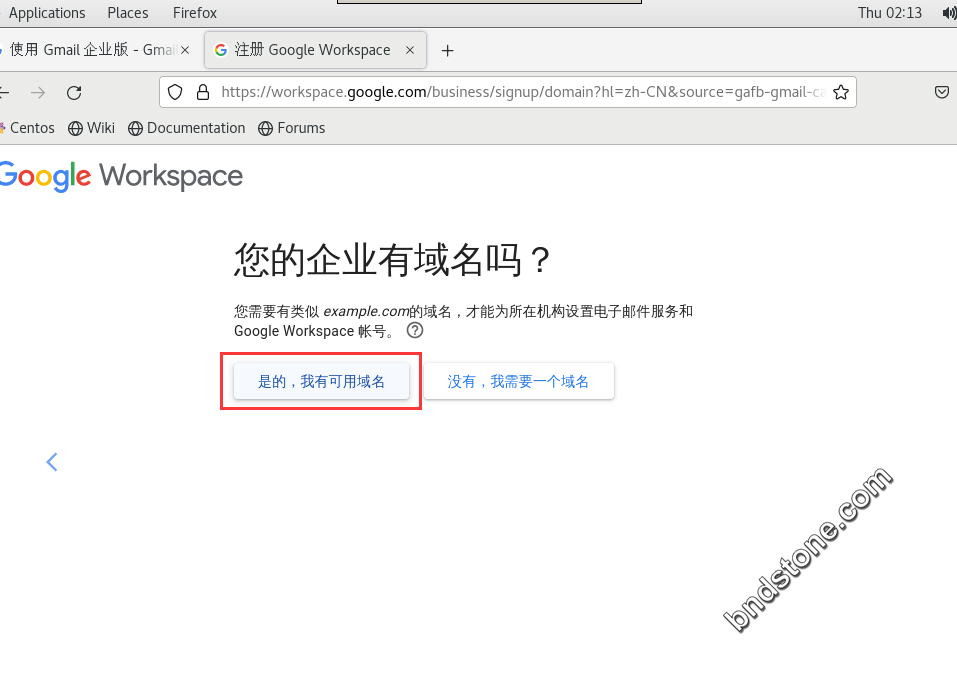Open the tracking protection shield icon
Screen dimensions: 957x689
[x=175, y=92]
